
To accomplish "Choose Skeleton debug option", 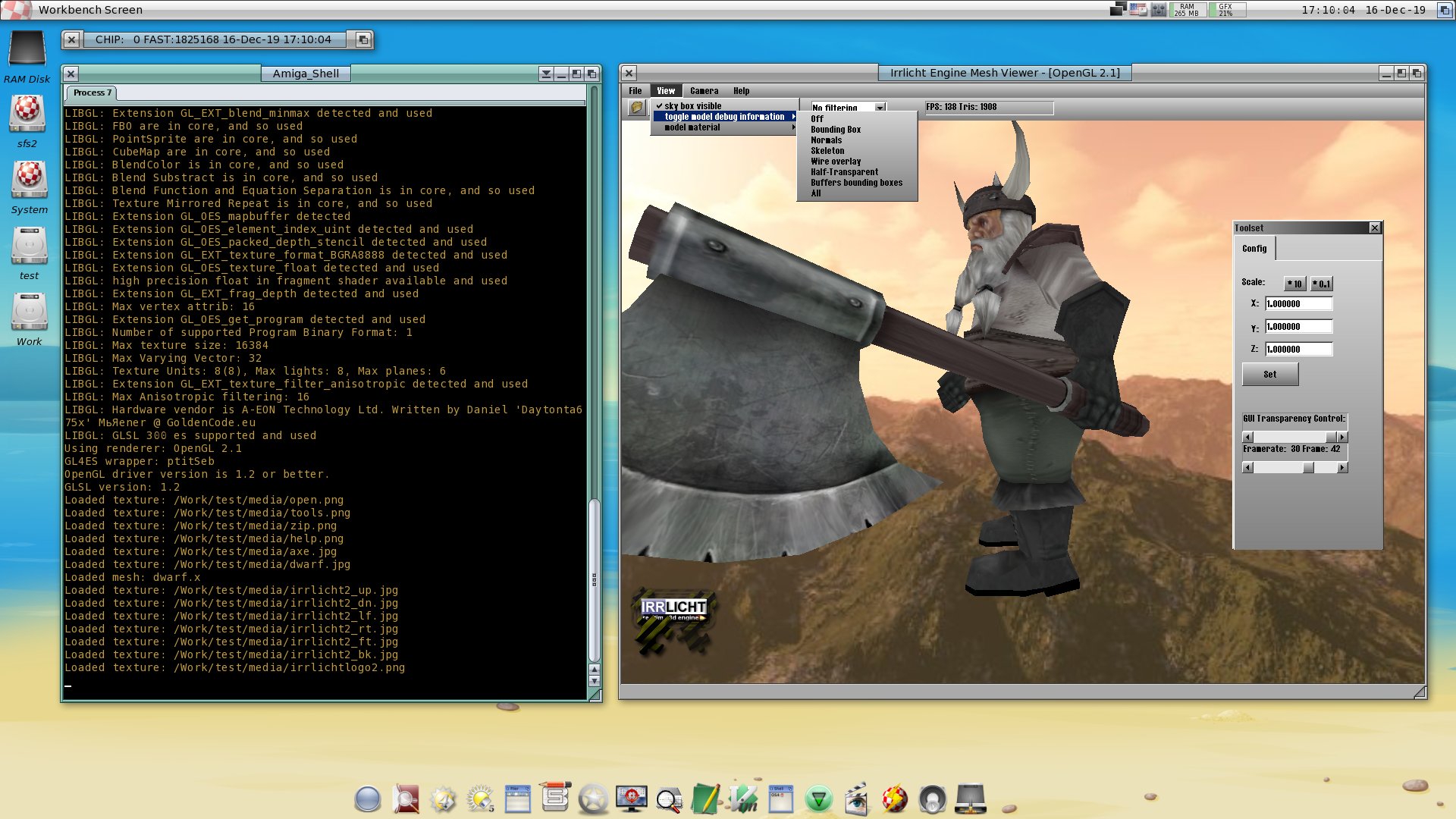I will (x=857, y=151).
